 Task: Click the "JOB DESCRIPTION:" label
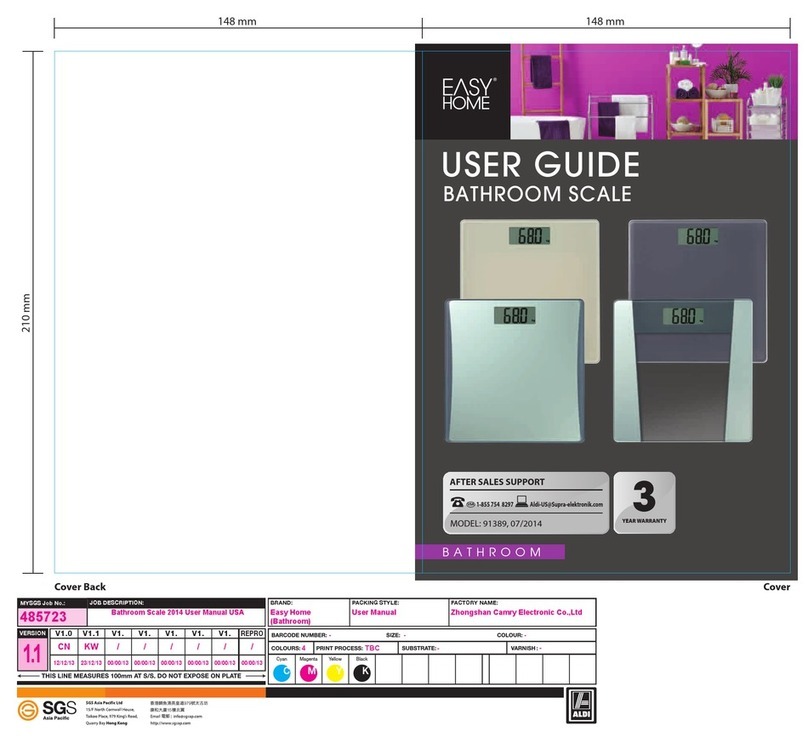(x=116, y=603)
